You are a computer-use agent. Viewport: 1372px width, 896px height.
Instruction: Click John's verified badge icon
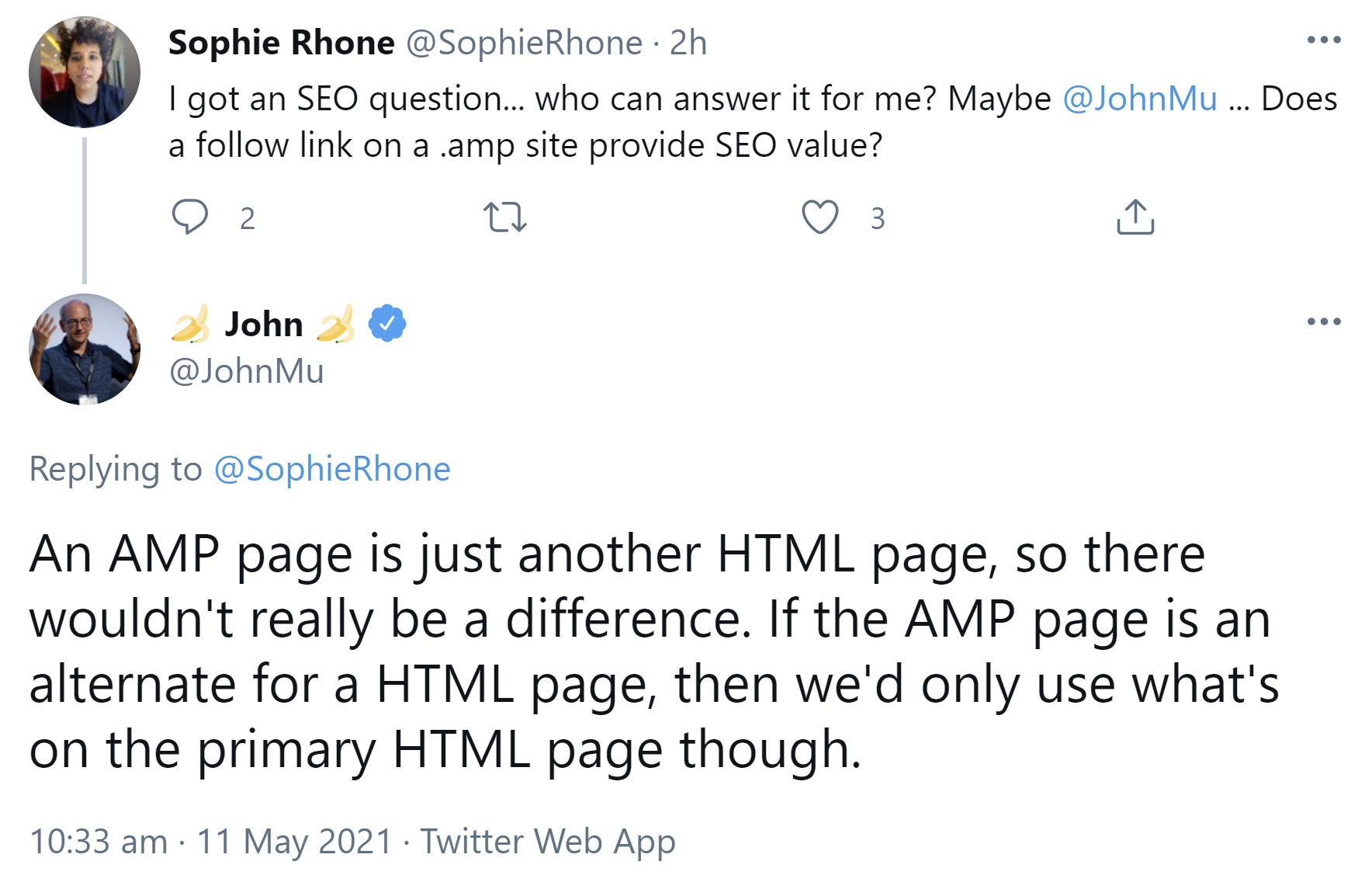[x=386, y=323]
